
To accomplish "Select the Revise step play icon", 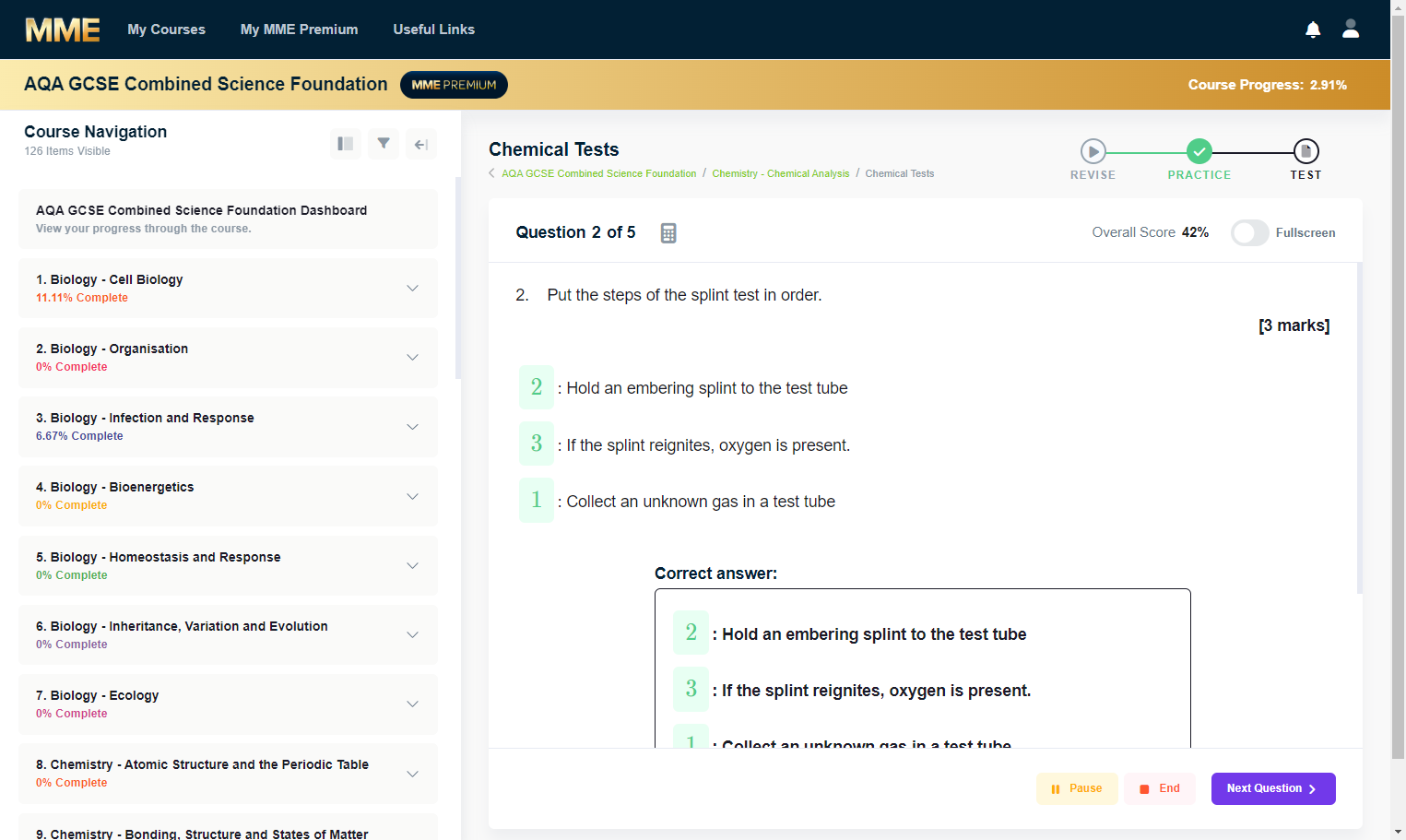I will [1093, 151].
